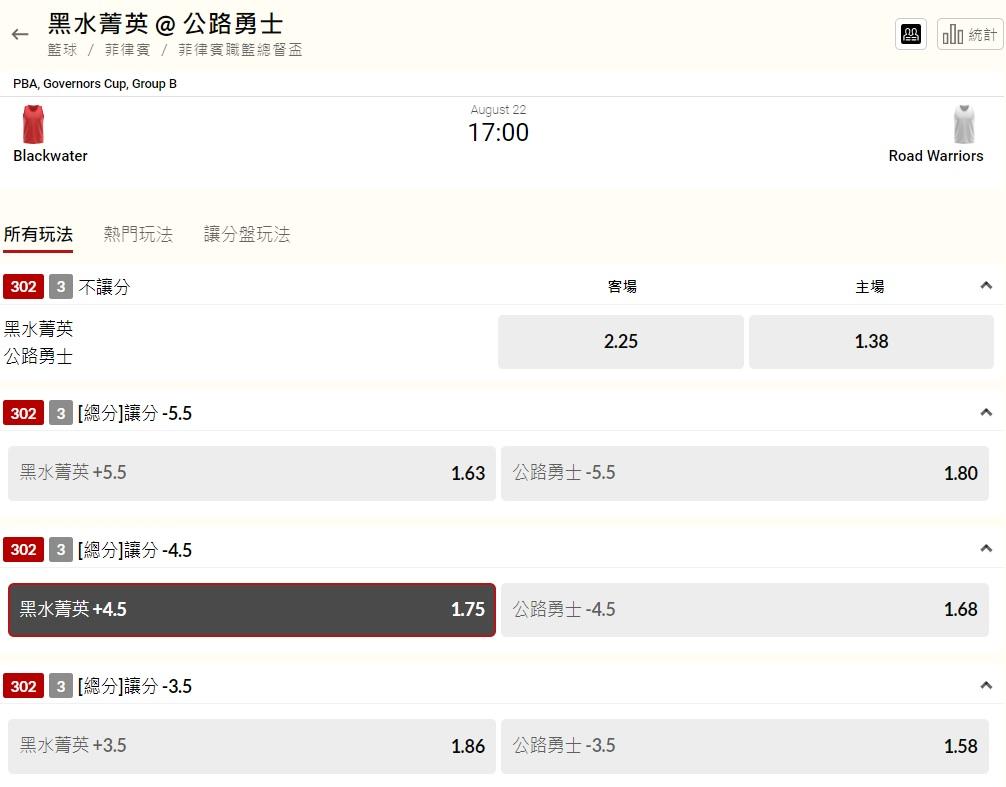Select 黑水菁英 +5.5 odds 1.63
This screenshot has height=787, width=1006.
click(x=252, y=473)
